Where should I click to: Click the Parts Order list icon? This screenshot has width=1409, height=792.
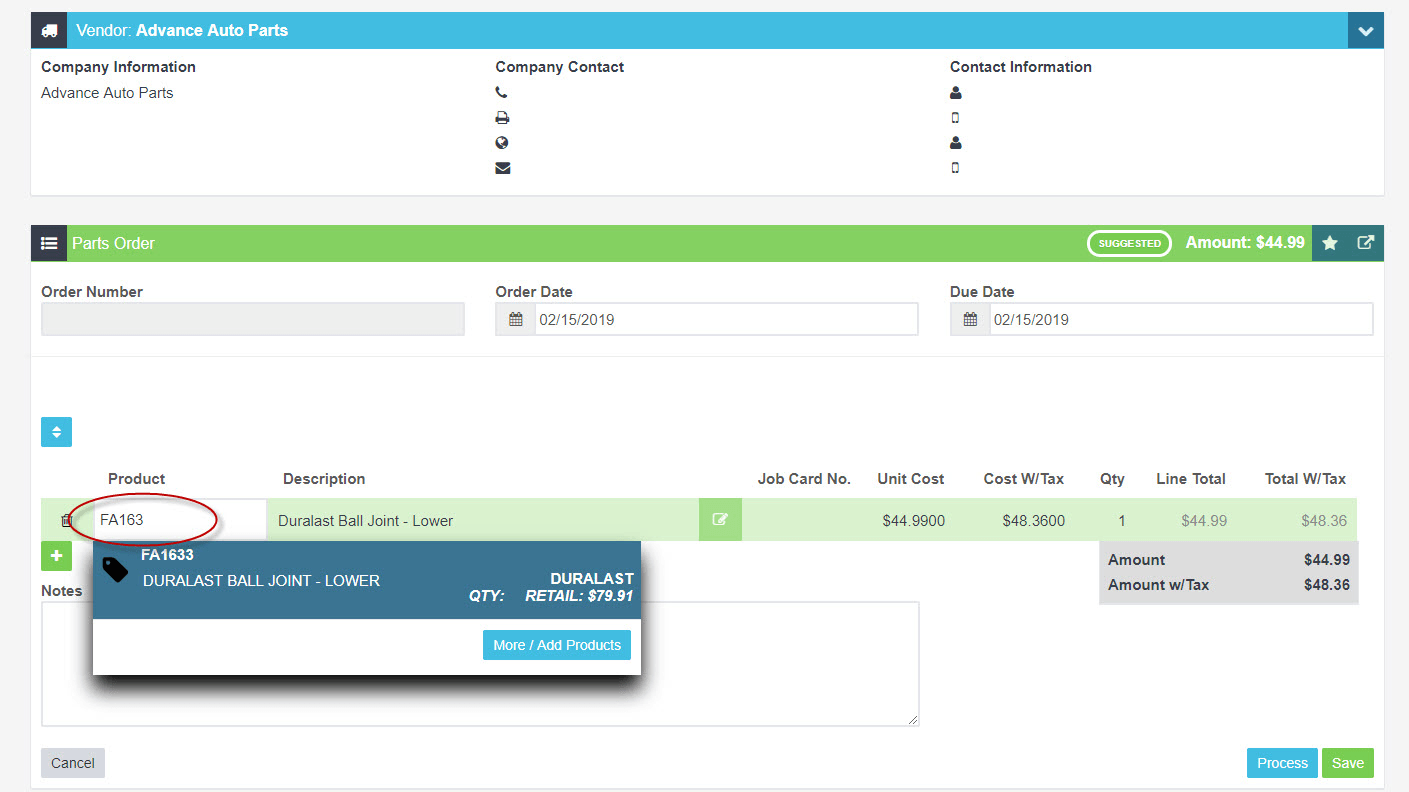pos(49,243)
